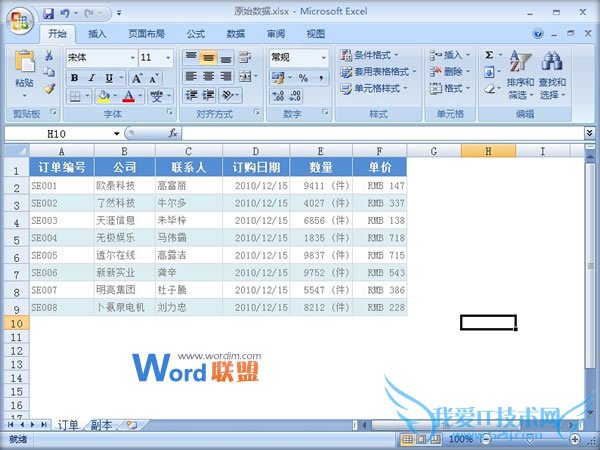Switch to Page Layout view in status bar
Screen dimensions: 600x450
pos(421,440)
